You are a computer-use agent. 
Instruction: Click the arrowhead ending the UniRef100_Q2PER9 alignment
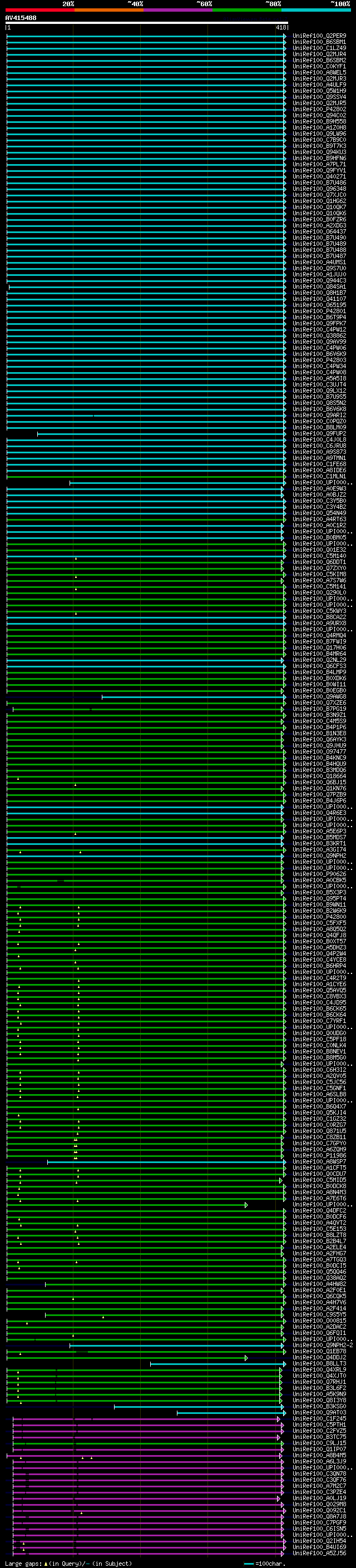click(284, 36)
